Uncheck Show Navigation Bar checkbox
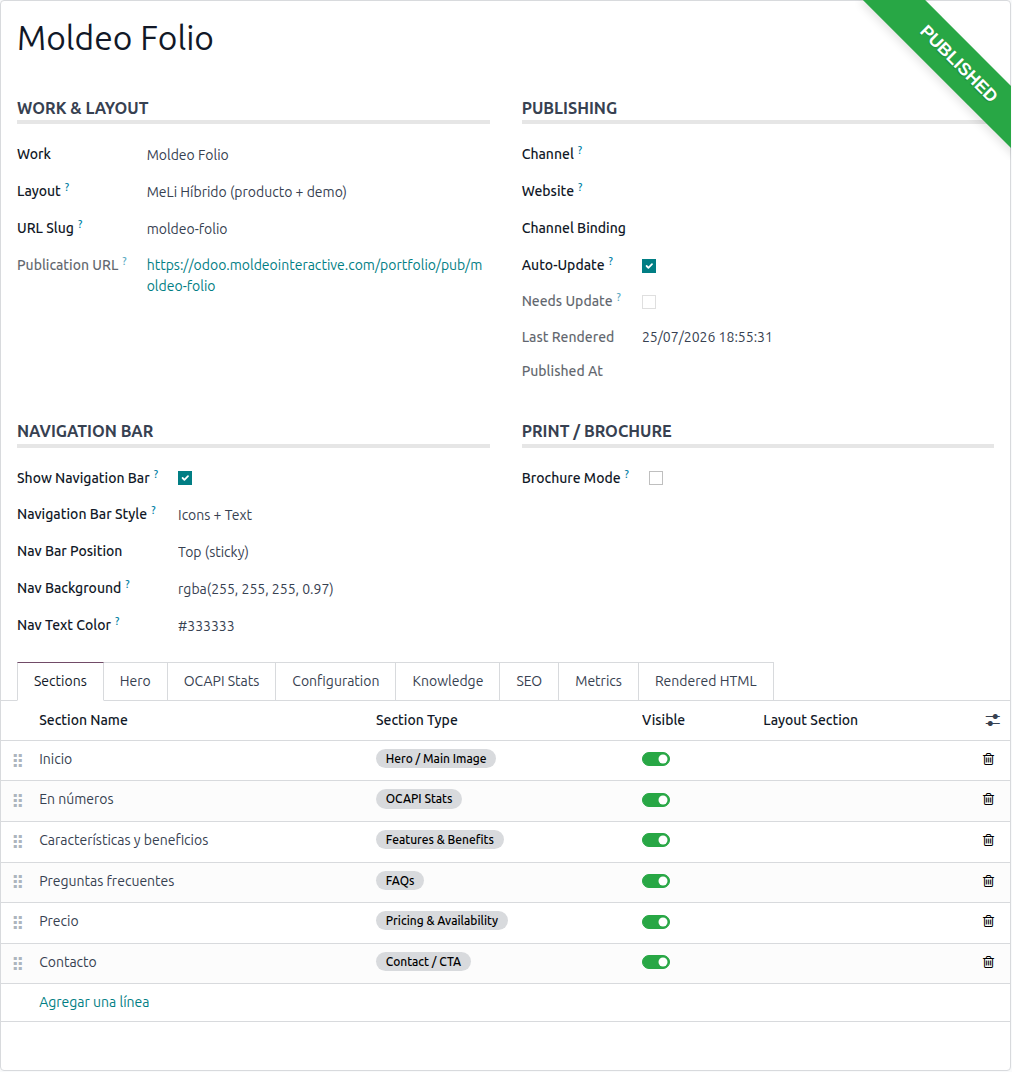This screenshot has width=1012, height=1072. (185, 478)
